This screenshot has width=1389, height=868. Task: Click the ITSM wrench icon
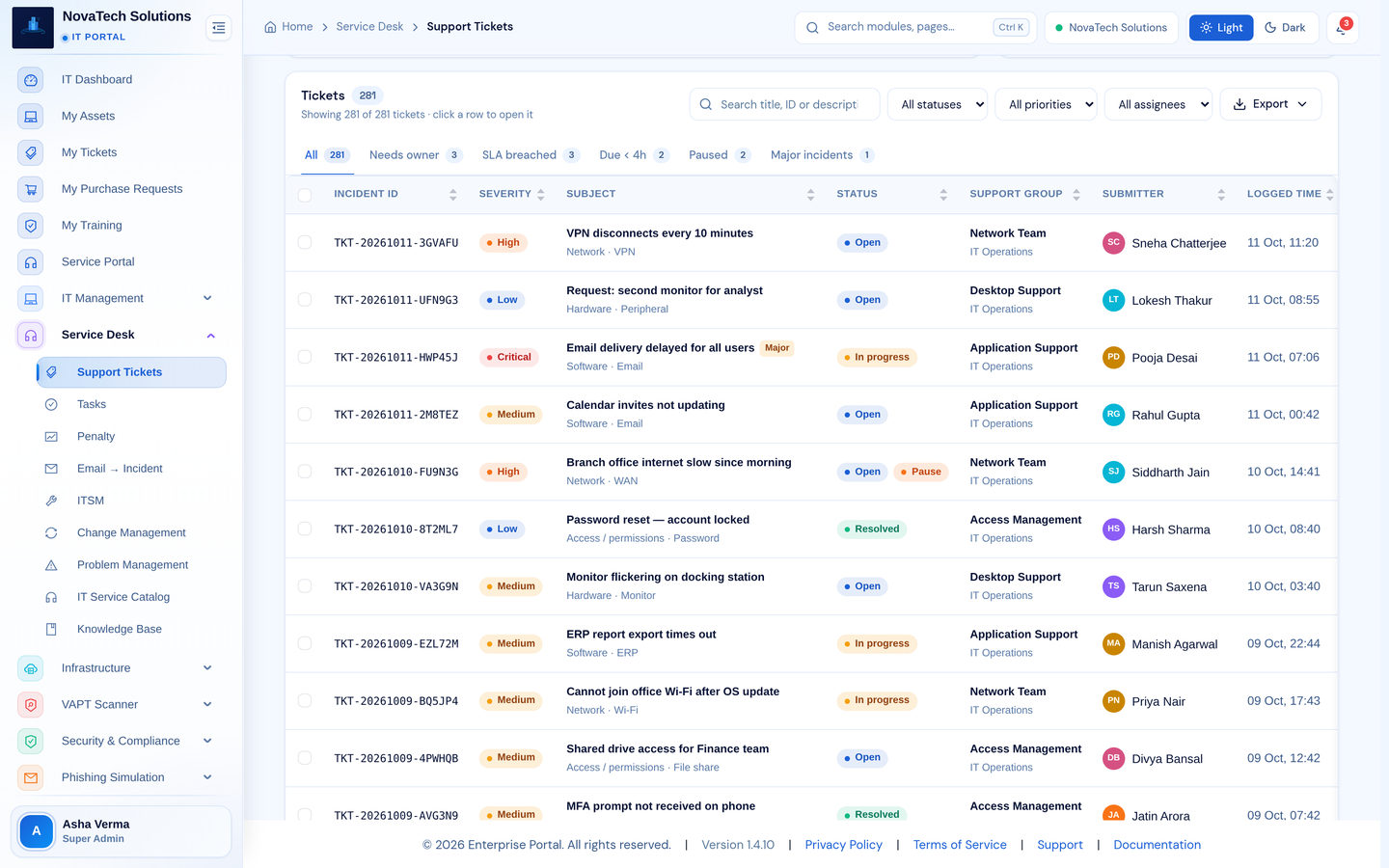pos(51,501)
